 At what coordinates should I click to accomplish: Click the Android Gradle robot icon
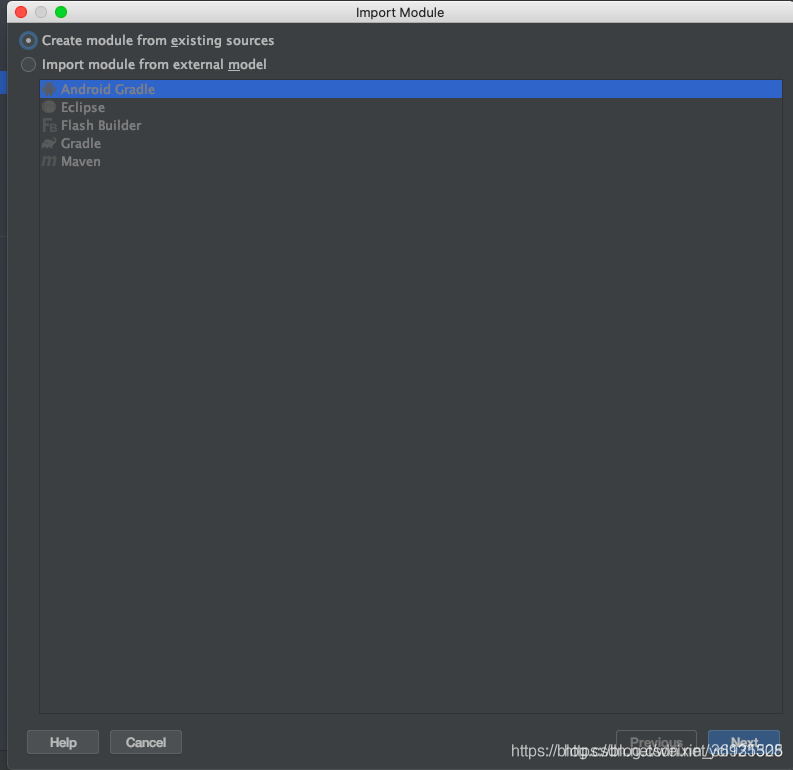tap(49, 89)
